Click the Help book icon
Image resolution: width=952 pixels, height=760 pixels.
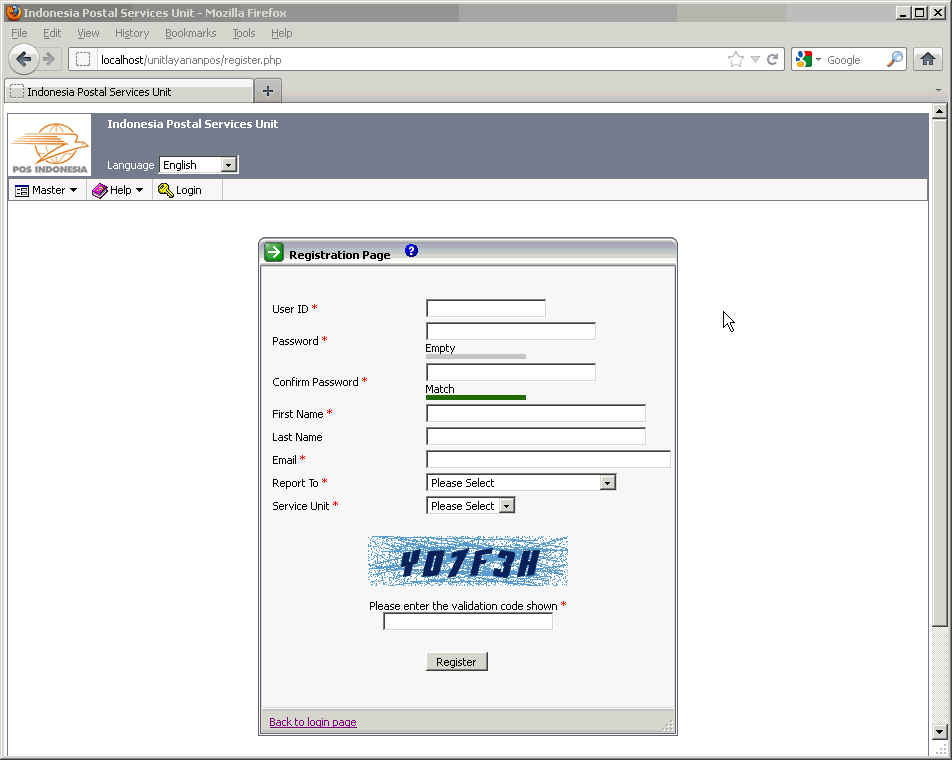[x=100, y=190]
